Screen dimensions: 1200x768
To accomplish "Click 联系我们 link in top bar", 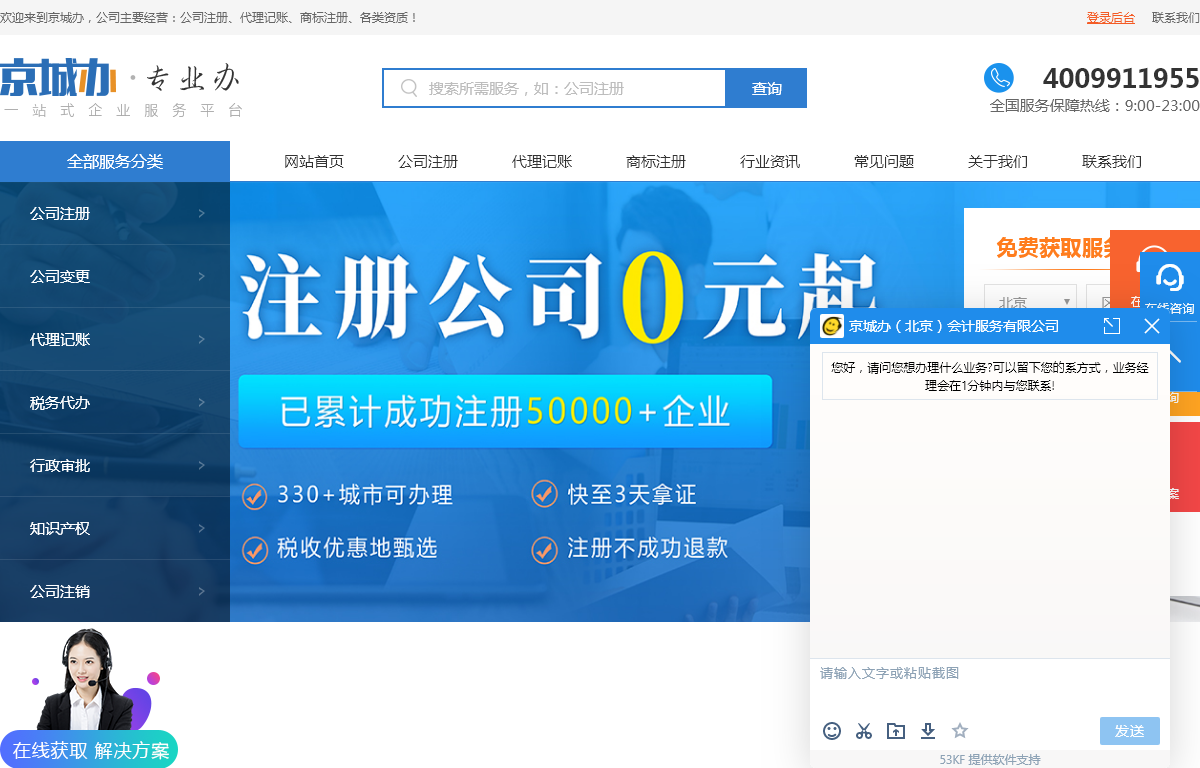I will [1176, 17].
